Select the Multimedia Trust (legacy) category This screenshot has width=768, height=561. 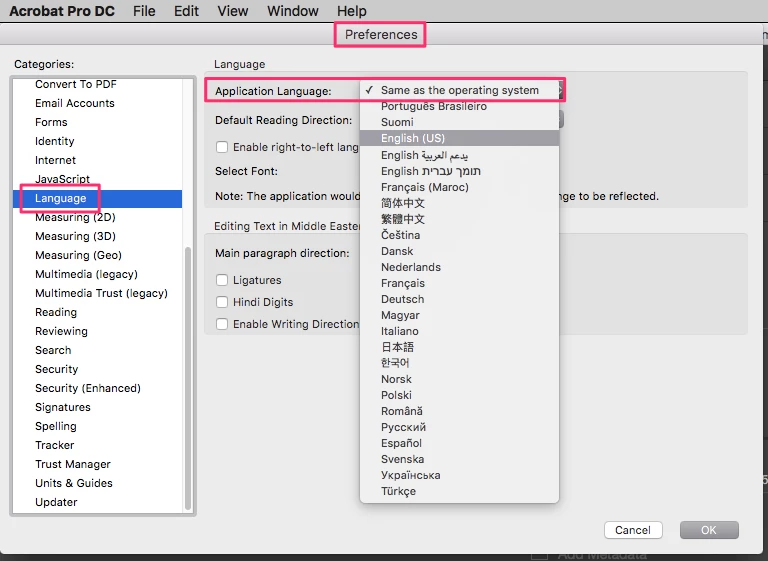coord(97,293)
